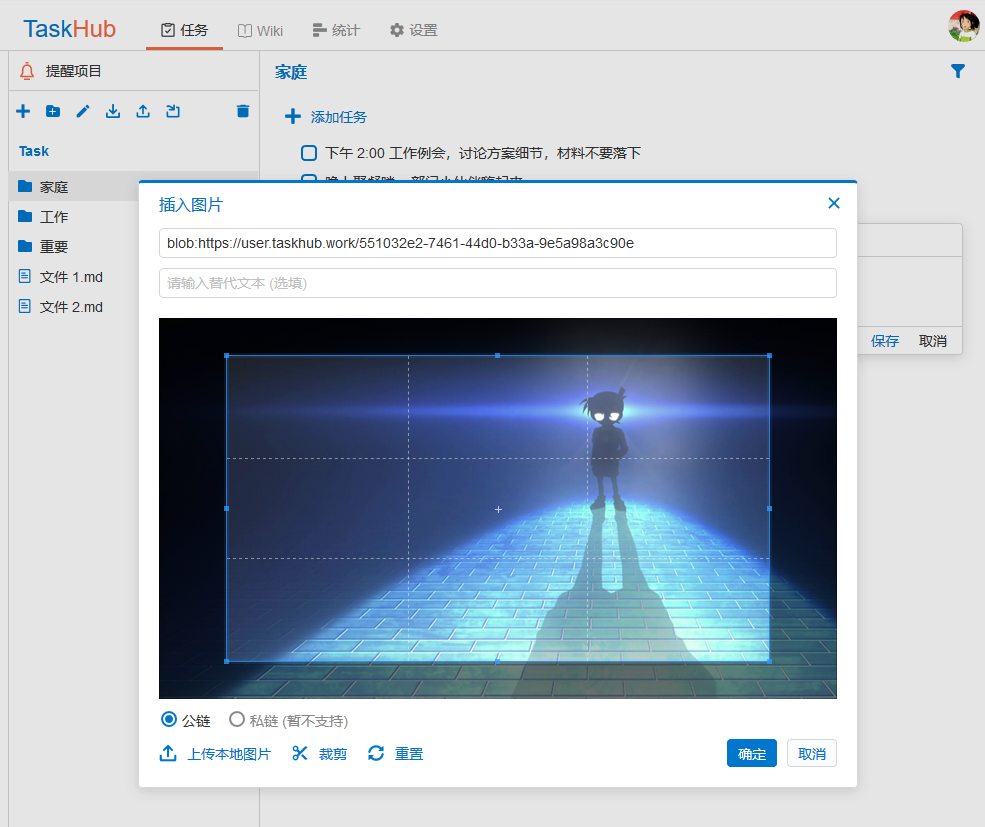Screen dimensions: 985x827
Task: Click the crop box bottom-right handle
Action: (x=770, y=661)
